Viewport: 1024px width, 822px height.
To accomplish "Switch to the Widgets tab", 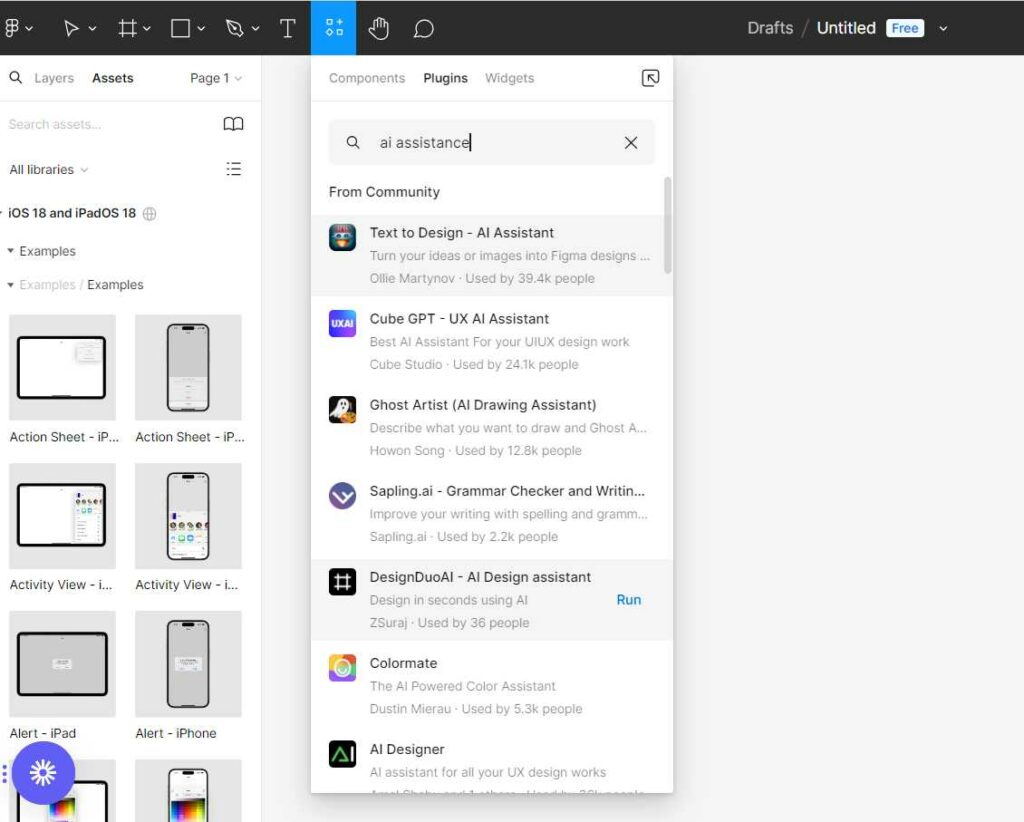I will [509, 77].
